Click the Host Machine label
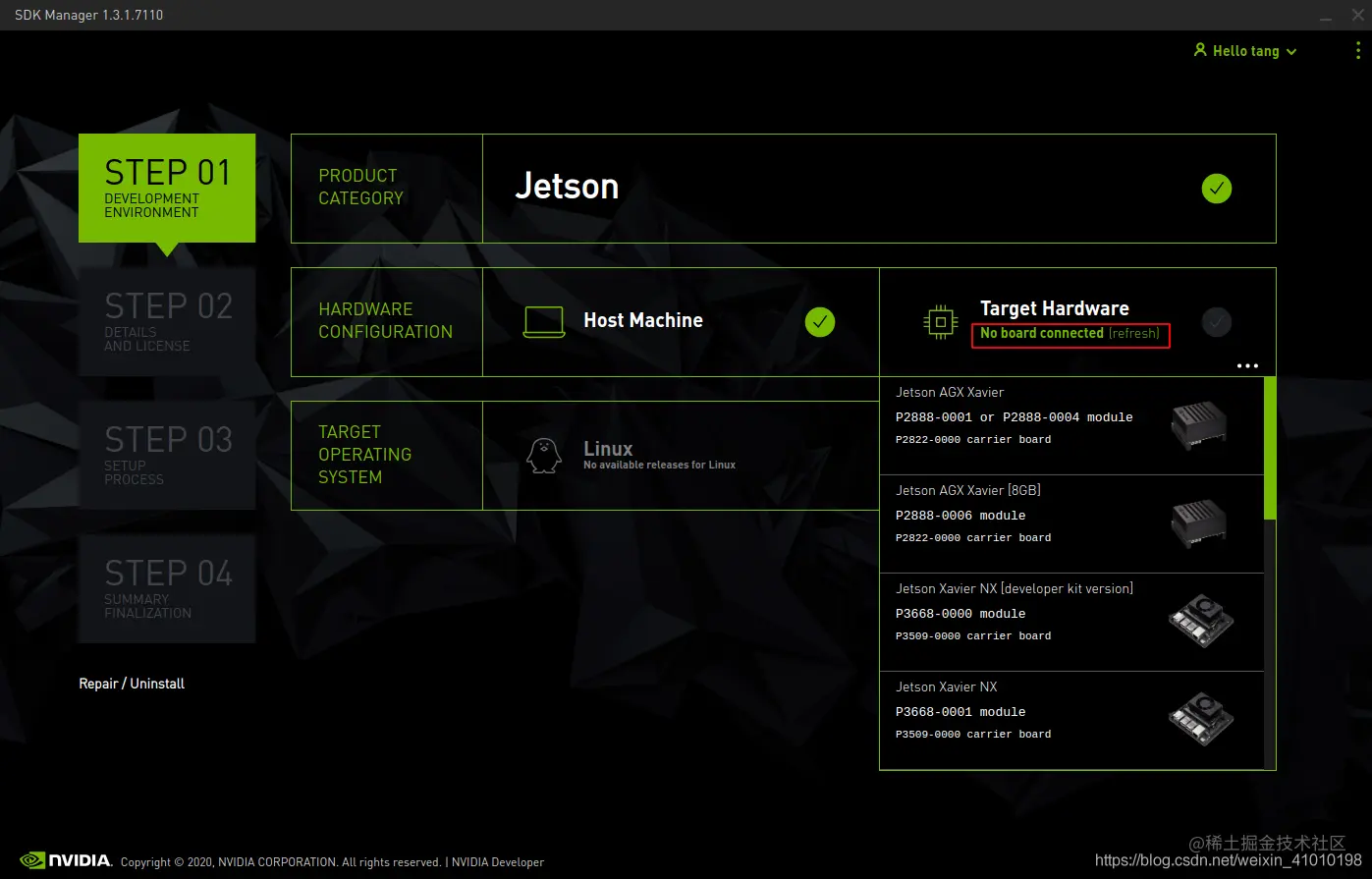 (643, 320)
